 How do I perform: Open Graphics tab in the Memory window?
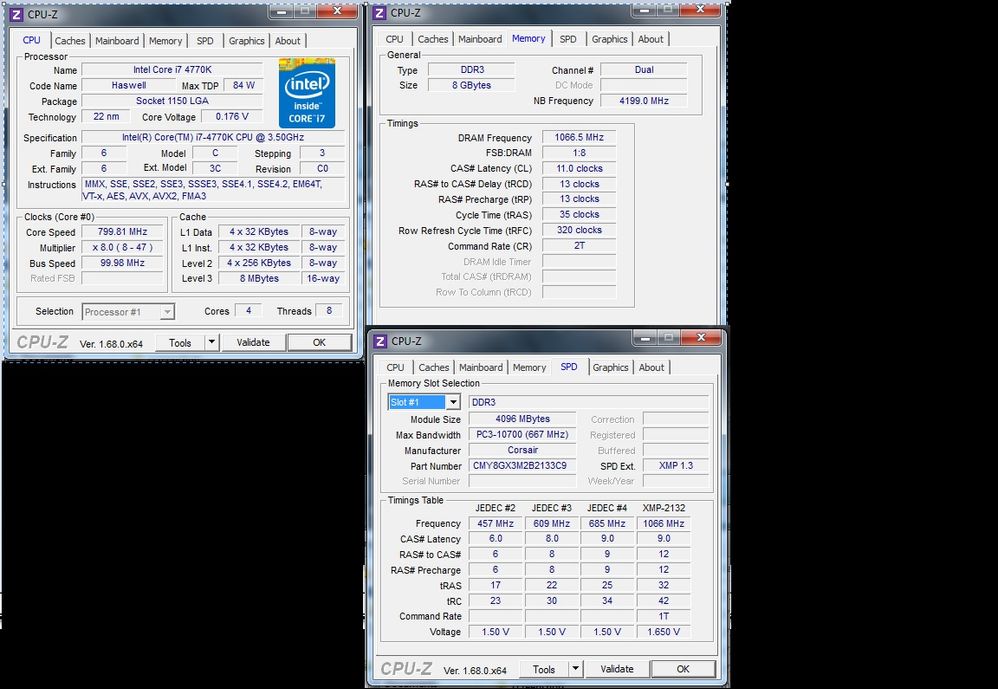click(609, 39)
